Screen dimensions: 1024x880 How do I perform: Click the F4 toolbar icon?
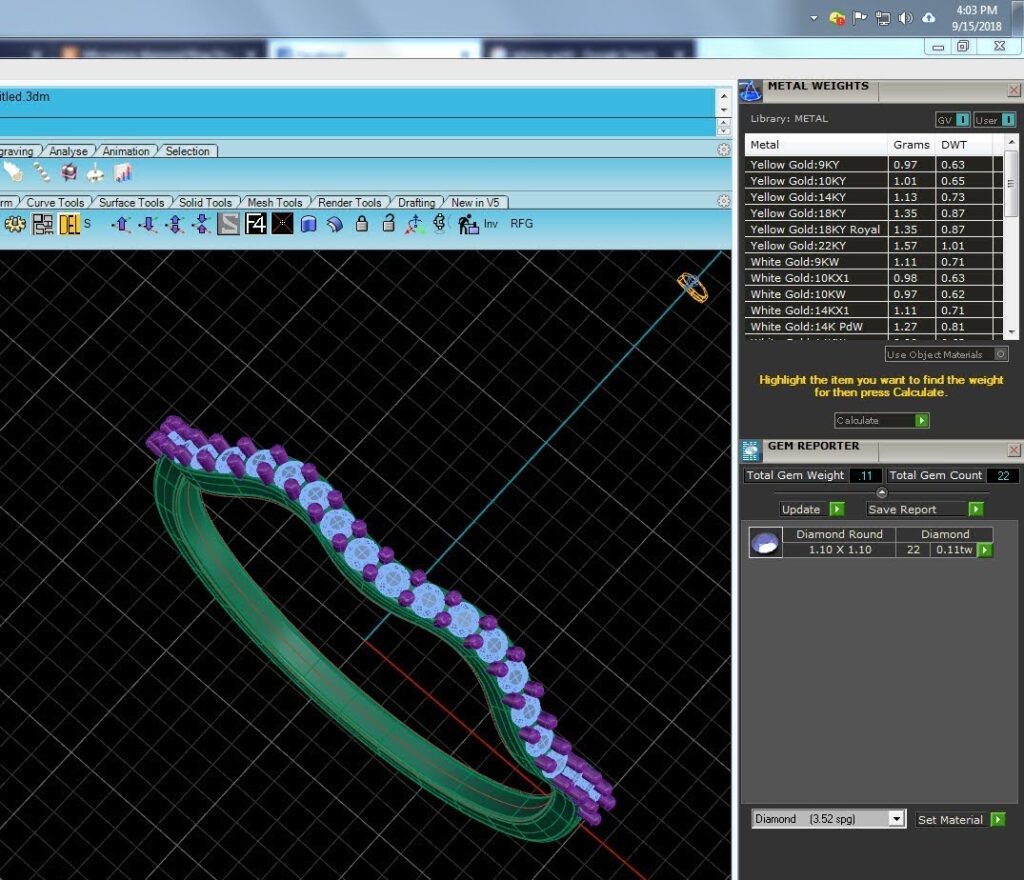point(255,224)
